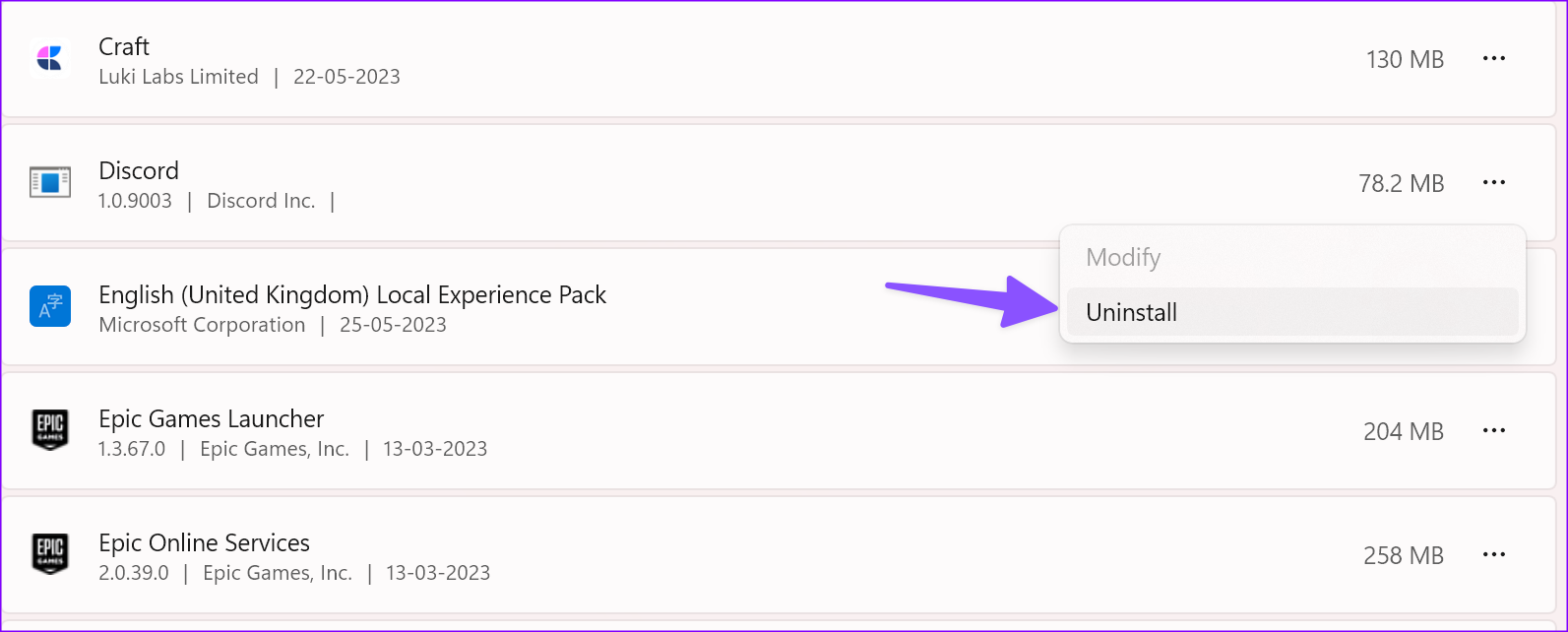Open the three-dot options menu for Craft
This screenshot has height=632, width=1568.
[x=1494, y=59]
